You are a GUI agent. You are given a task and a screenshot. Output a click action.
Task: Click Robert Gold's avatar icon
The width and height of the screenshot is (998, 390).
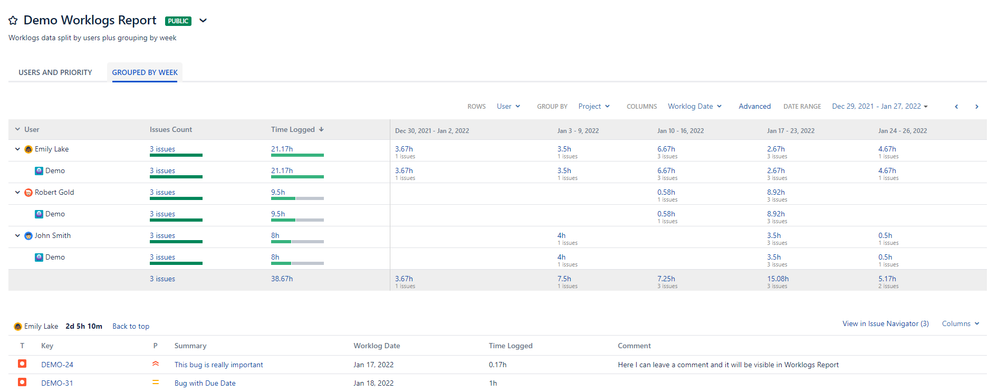pos(28,192)
